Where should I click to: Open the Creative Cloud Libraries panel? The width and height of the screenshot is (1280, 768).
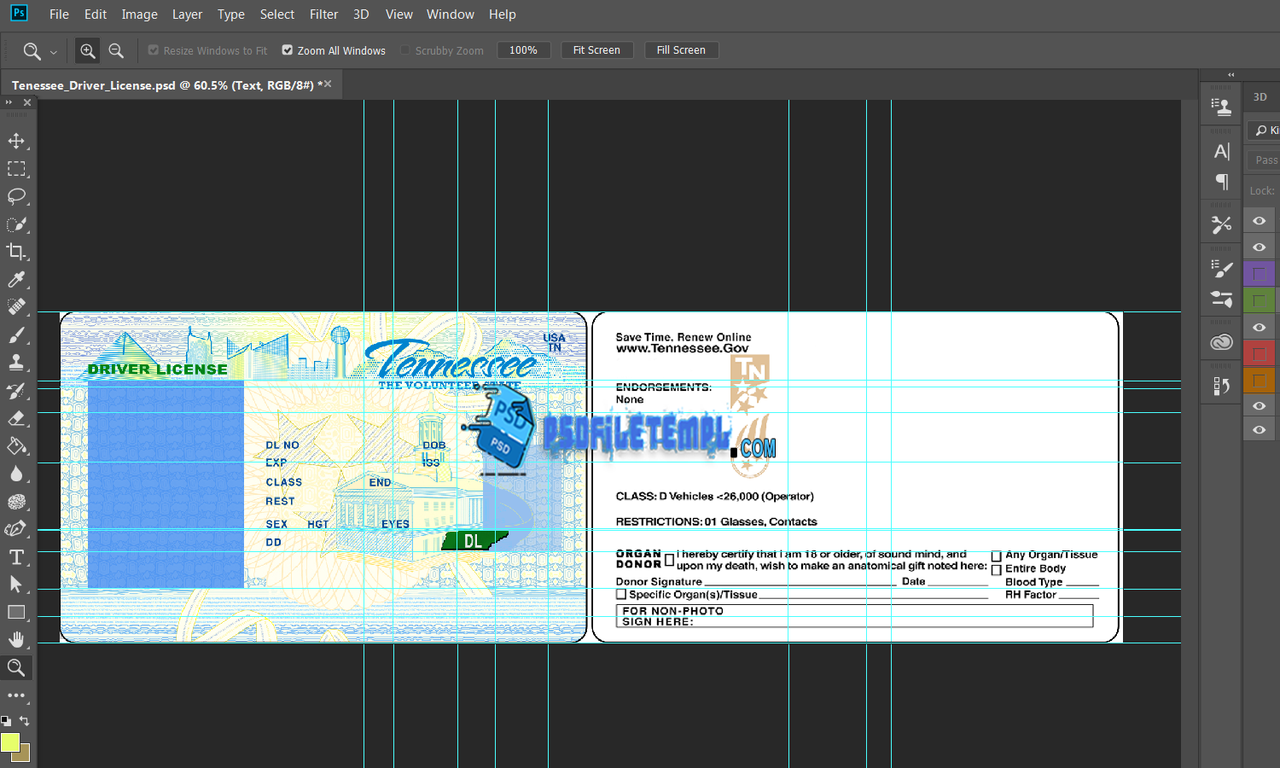click(1221, 342)
